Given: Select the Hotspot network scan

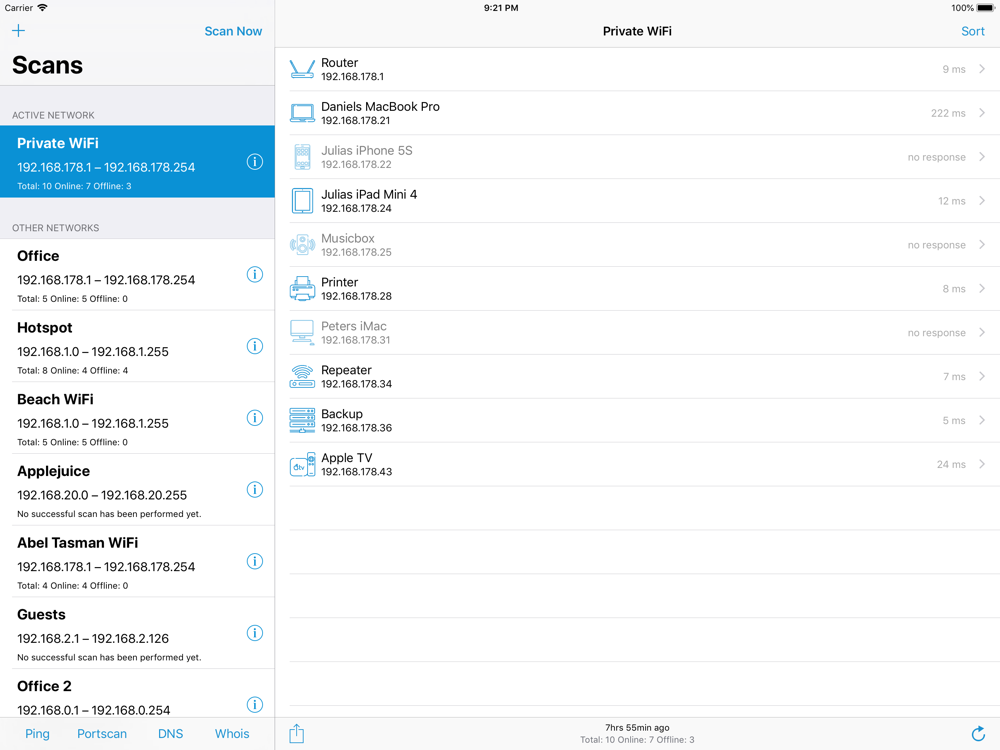Looking at the screenshot, I should (137, 346).
